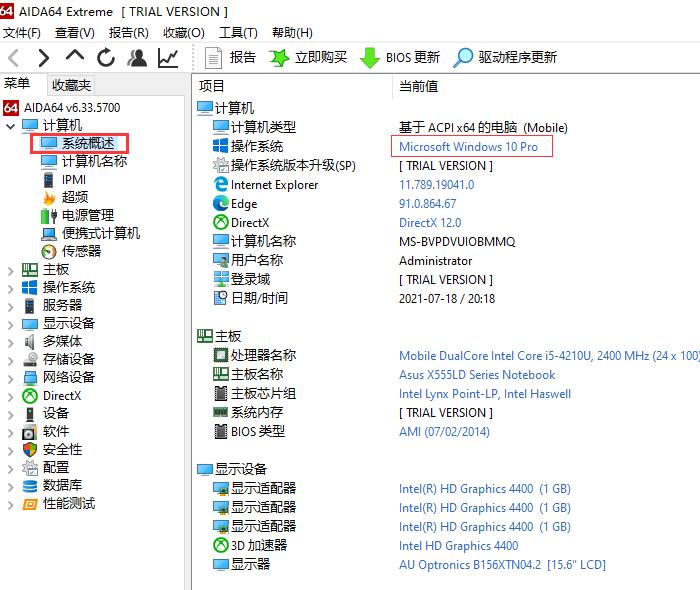Screen dimensions: 700x590
Task: Expand the 主板 tree node
Action: 11,270
